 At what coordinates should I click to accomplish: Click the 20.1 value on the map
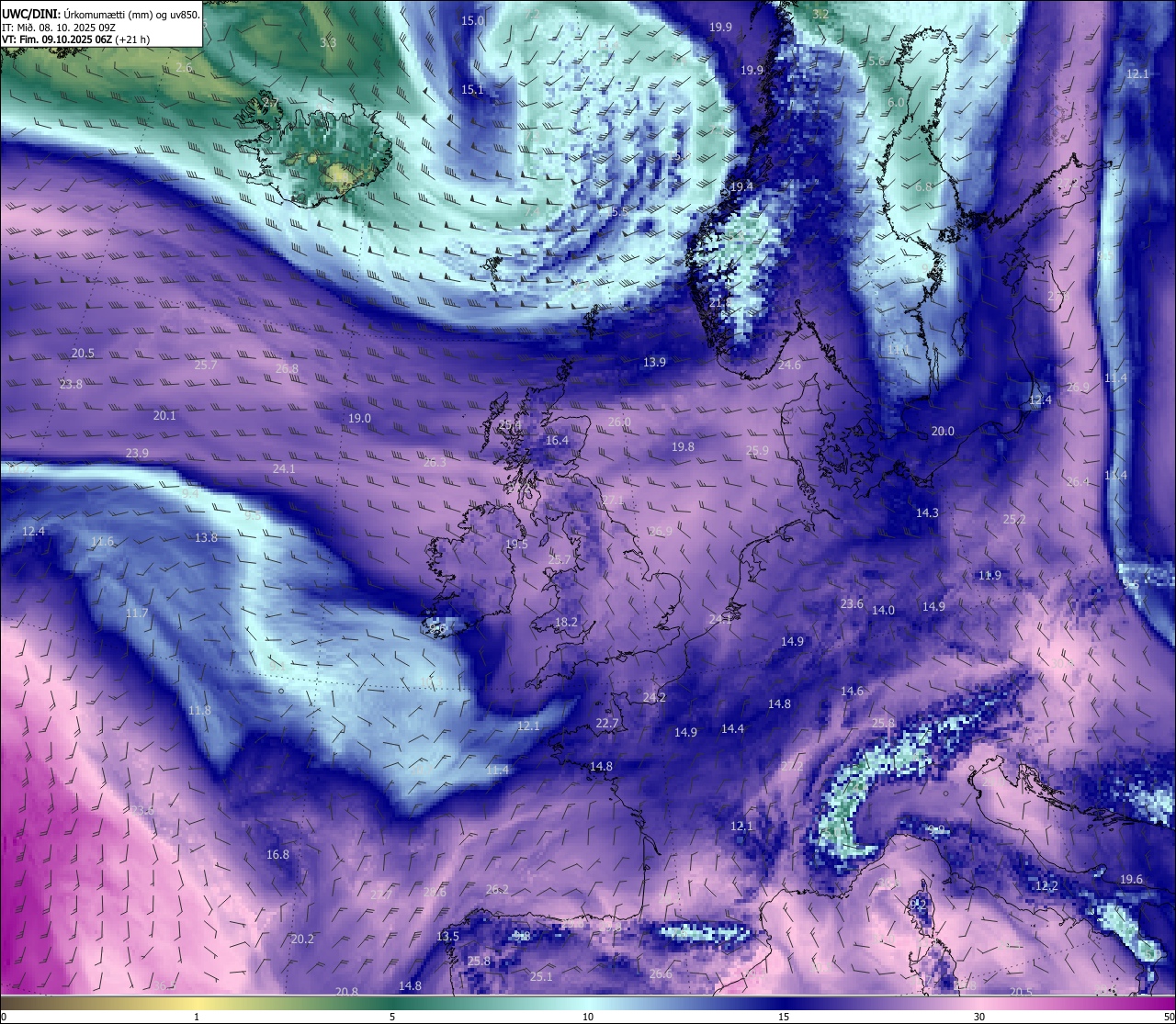(164, 415)
